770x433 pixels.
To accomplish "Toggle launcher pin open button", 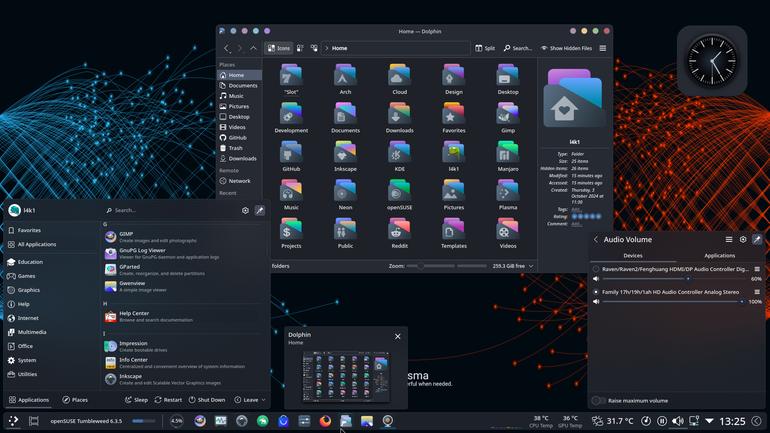I will point(260,210).
